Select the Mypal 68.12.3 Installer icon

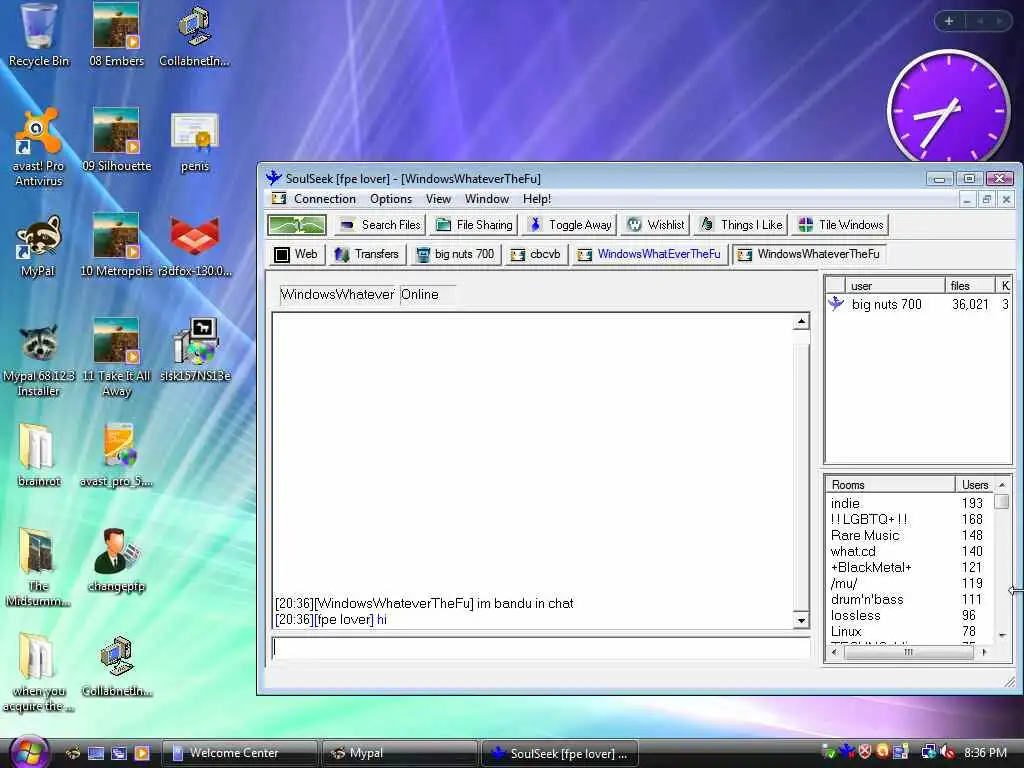39,359
